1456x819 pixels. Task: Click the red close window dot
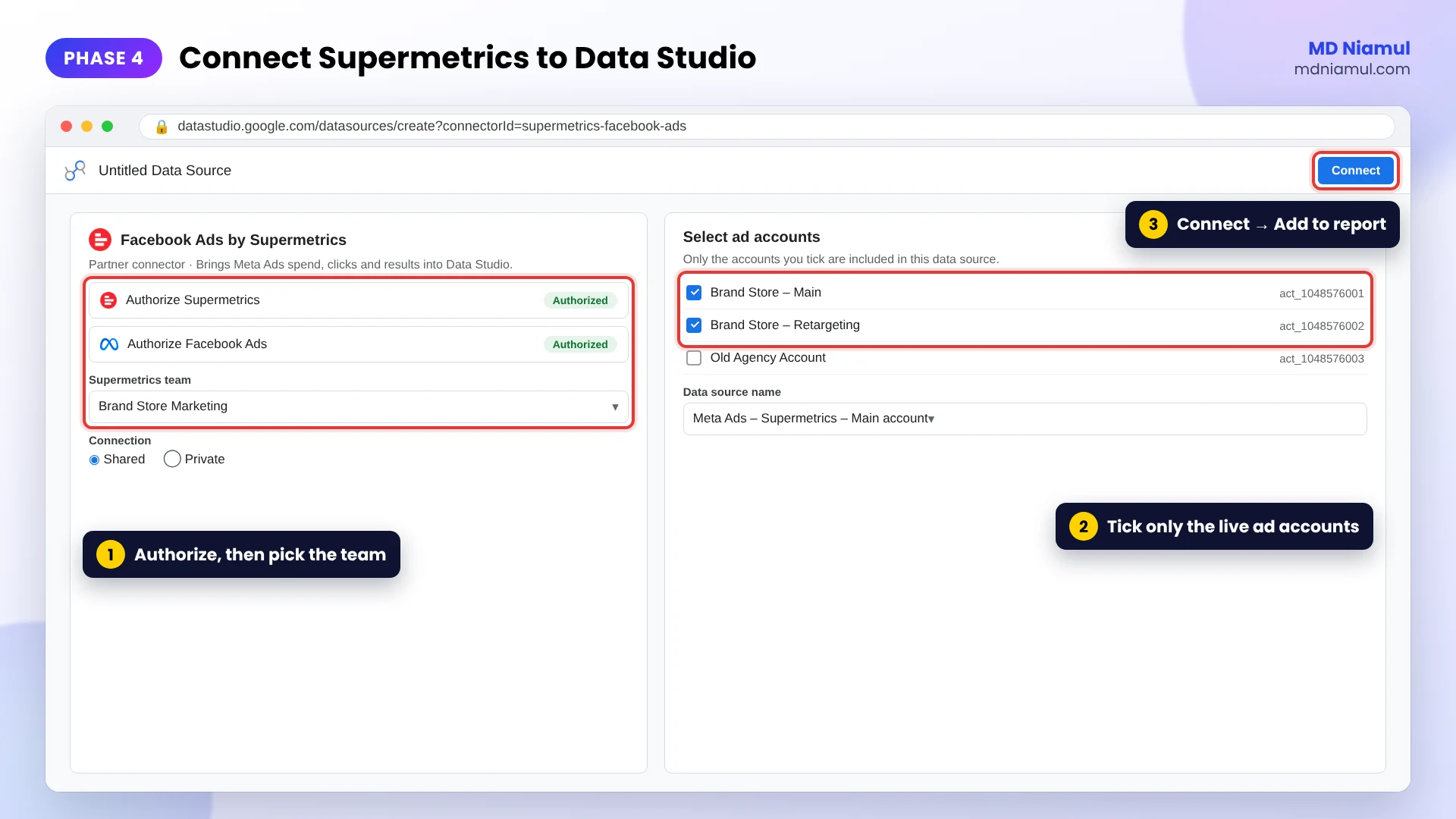(67, 127)
